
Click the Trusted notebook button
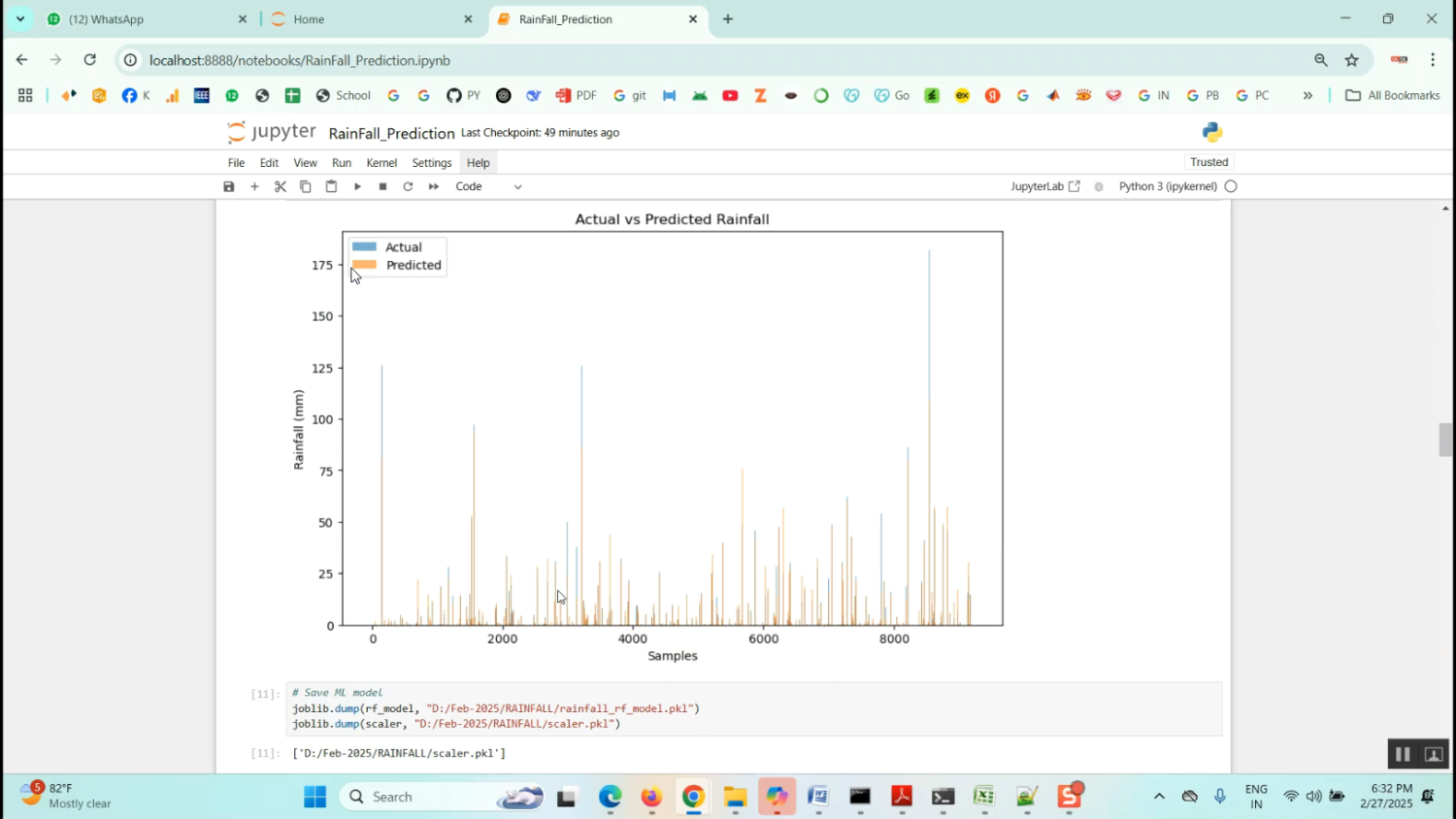(x=1208, y=162)
